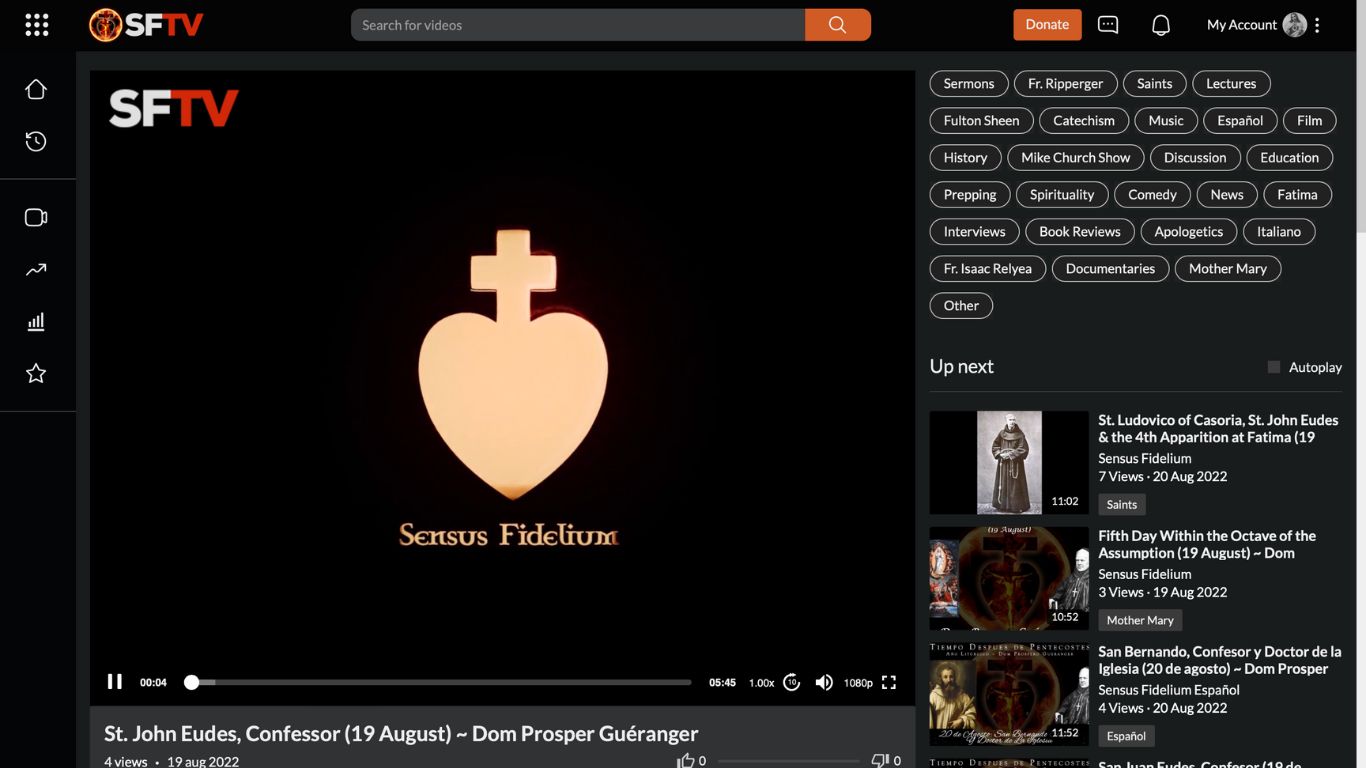Change the 1080p video quality setting
This screenshot has height=768, width=1366.
coord(858,683)
